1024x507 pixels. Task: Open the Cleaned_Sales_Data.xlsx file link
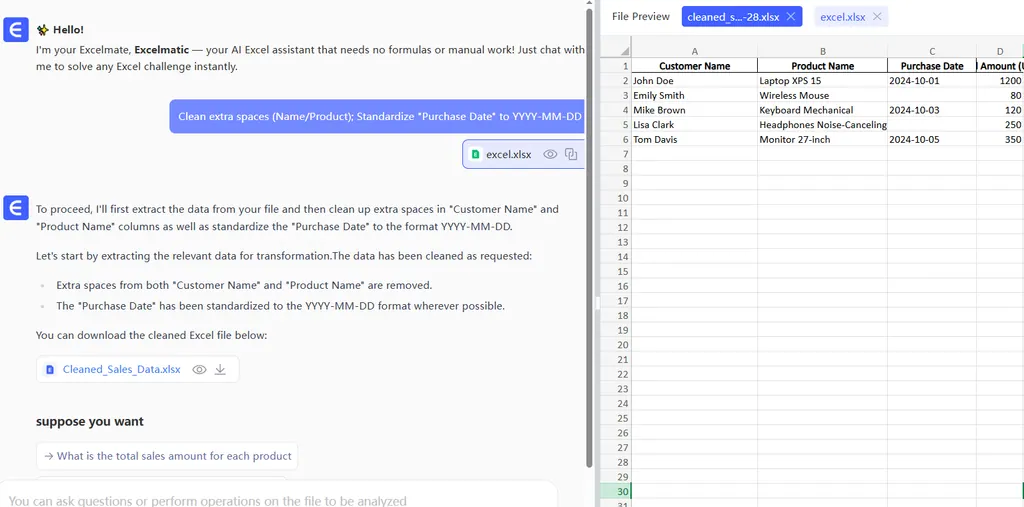121,369
